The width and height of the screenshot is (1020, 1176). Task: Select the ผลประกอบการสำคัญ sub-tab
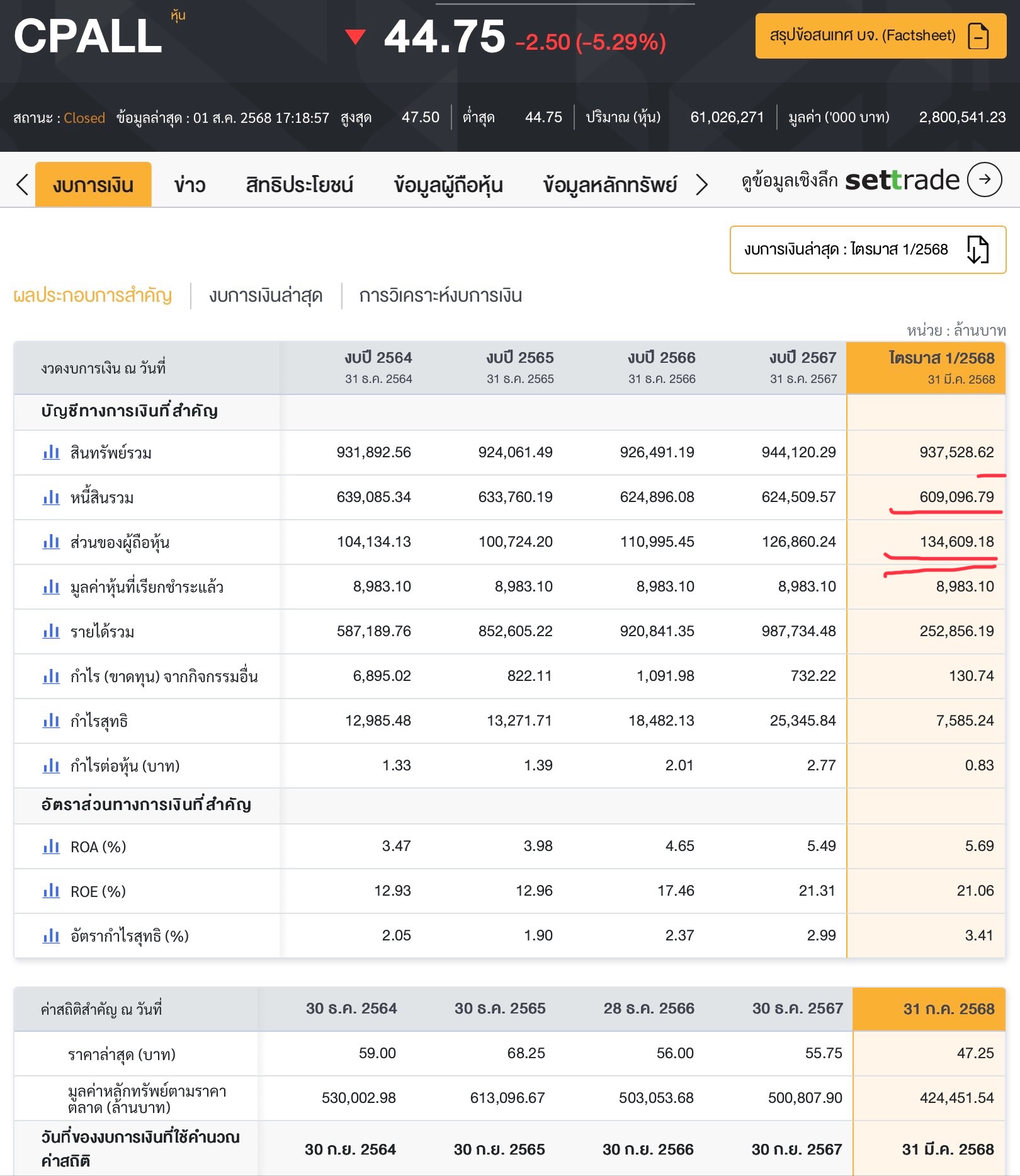93,295
